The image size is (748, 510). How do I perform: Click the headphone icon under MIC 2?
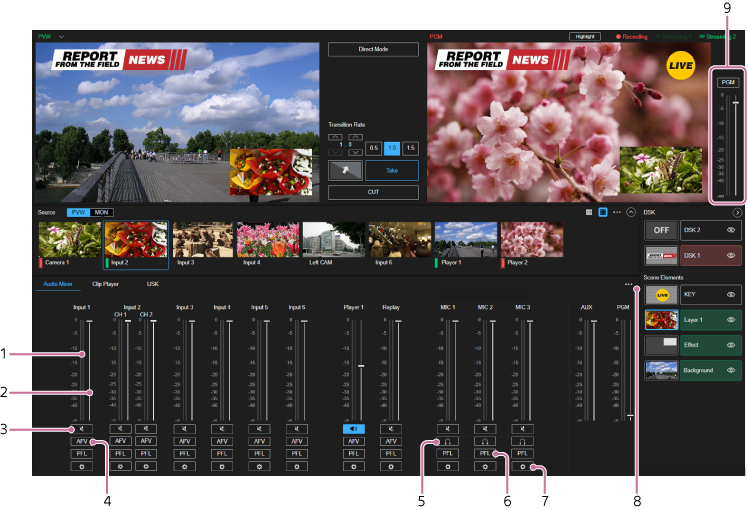point(484,441)
